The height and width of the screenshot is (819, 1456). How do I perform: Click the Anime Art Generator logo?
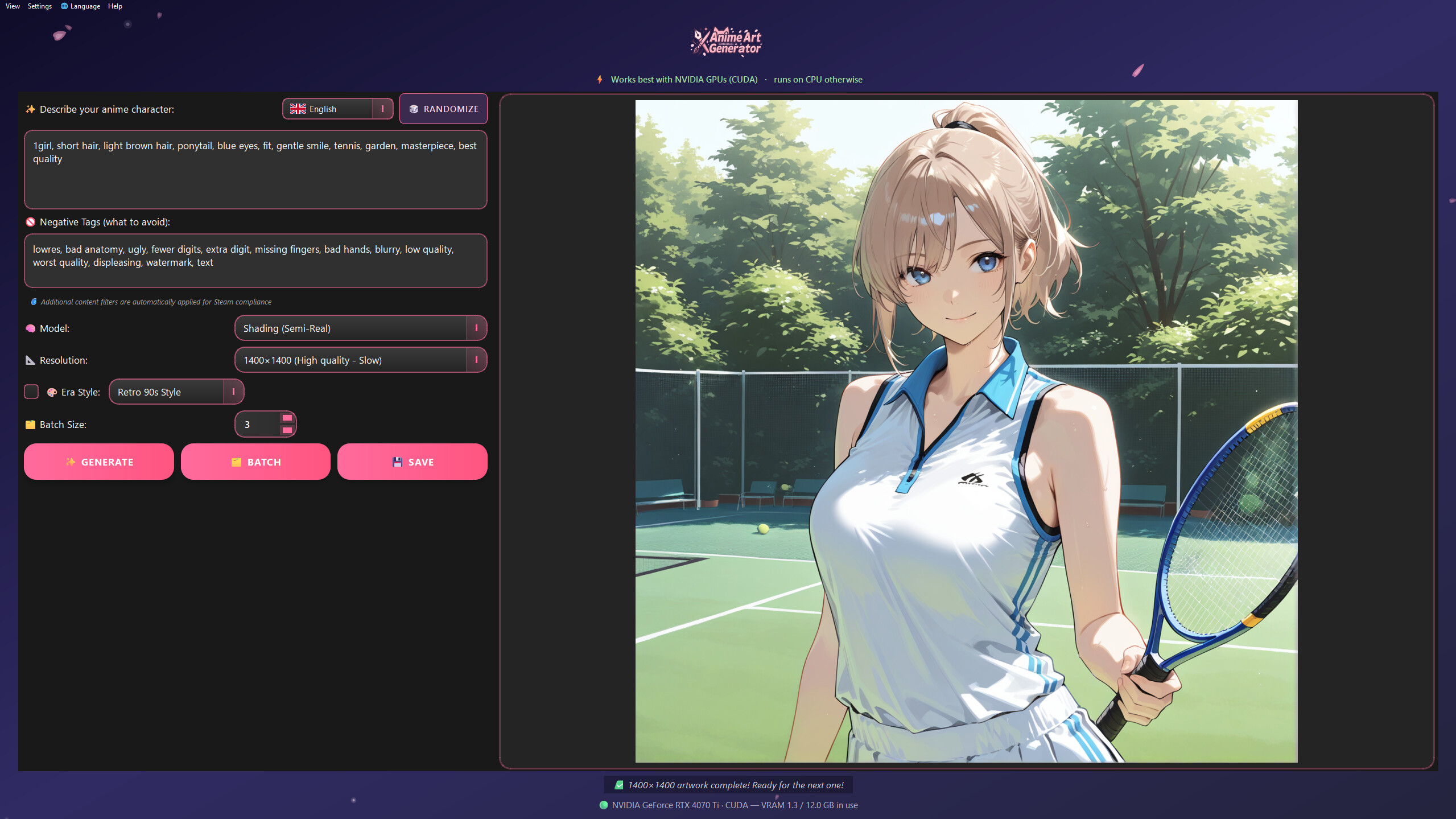[x=726, y=42]
